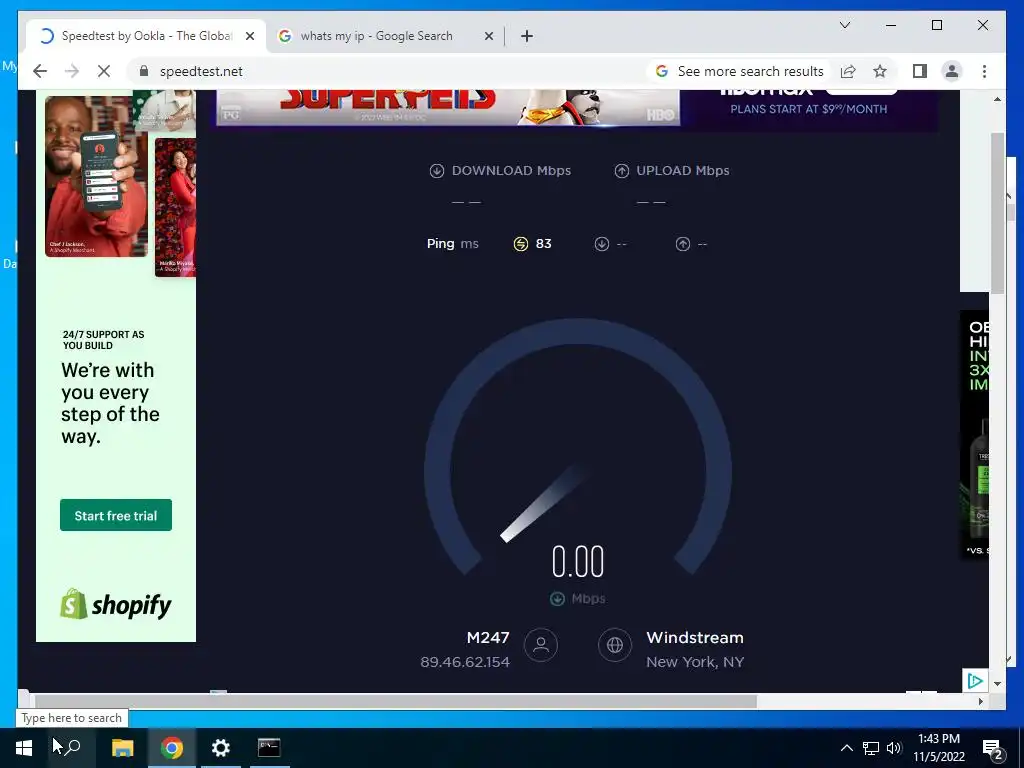
Task: Click the globe server icon
Action: 615,645
